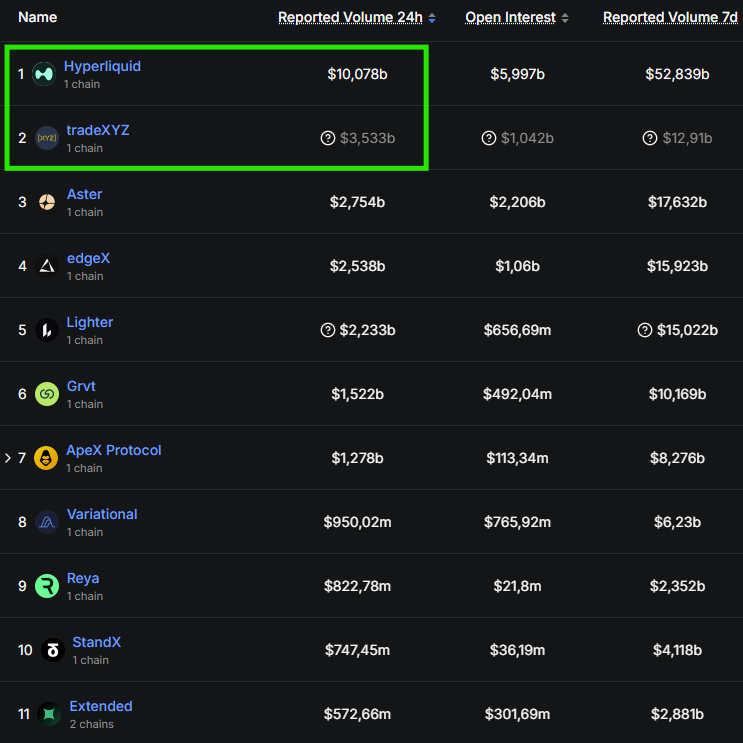Click ApeX Protocol 24h volume $1,278b
This screenshot has height=743, width=743.
pos(357,458)
